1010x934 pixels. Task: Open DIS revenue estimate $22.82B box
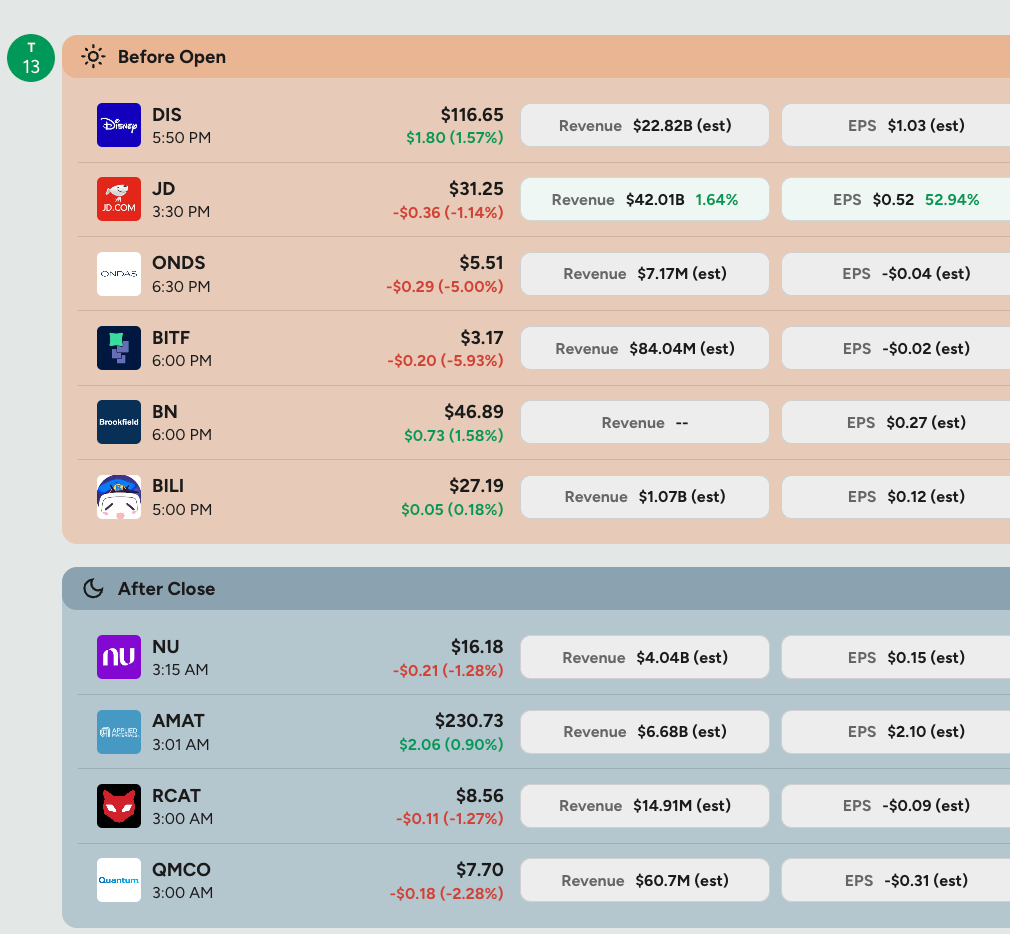645,125
